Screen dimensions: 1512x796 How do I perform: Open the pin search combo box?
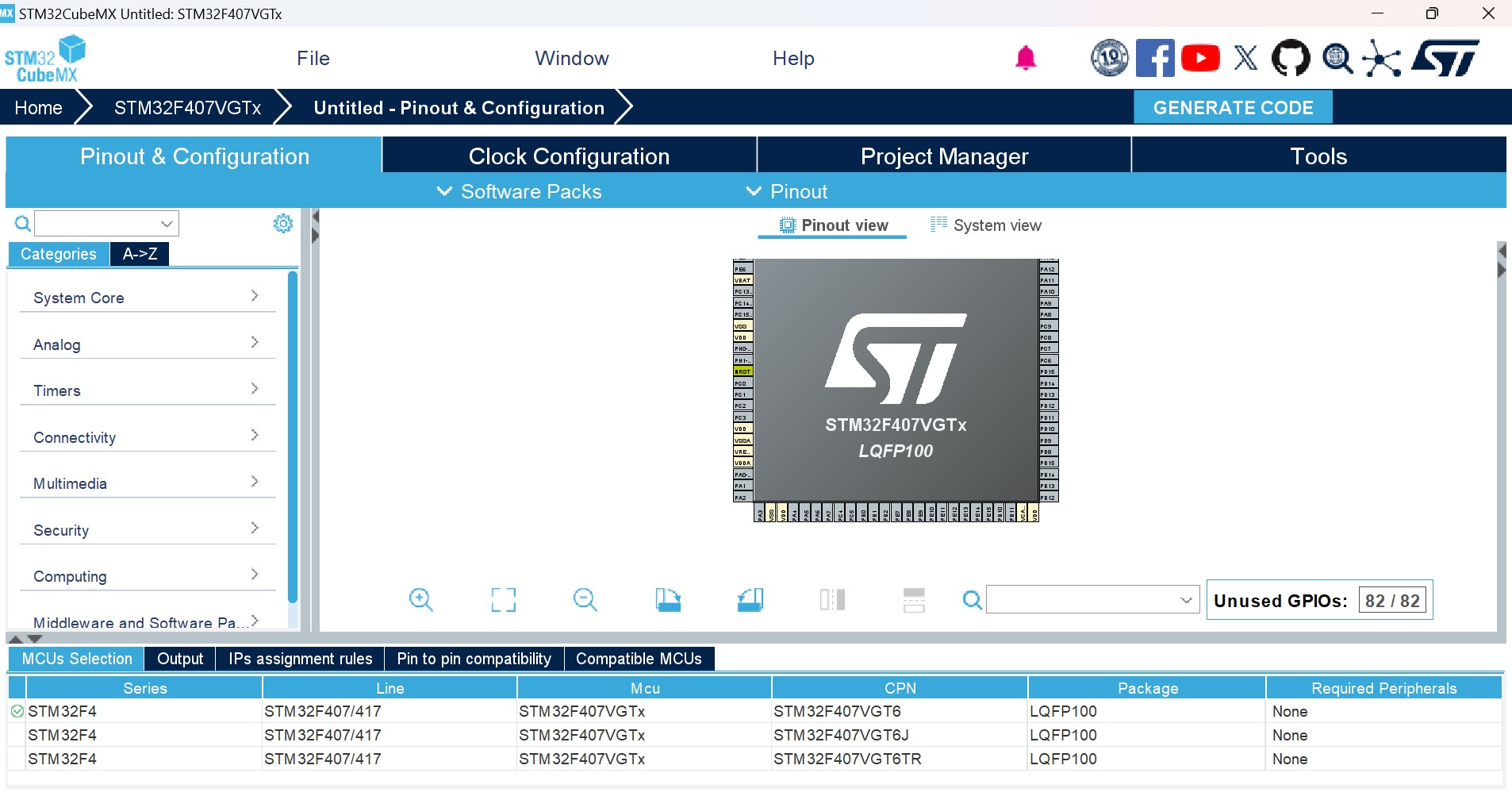[x=1092, y=600]
